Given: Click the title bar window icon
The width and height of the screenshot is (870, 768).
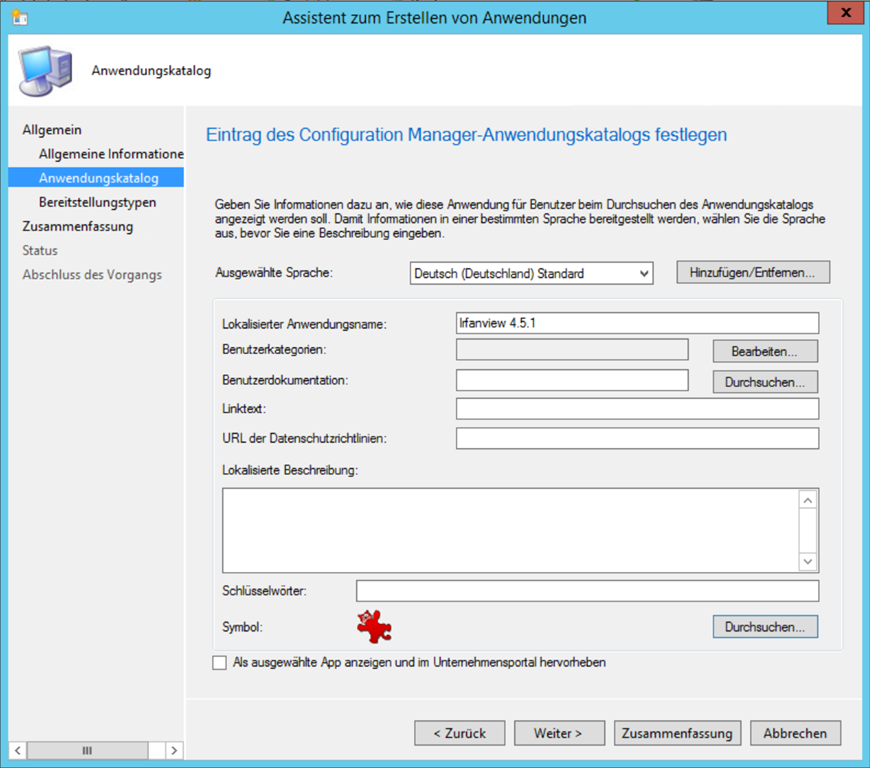Looking at the screenshot, I should click(19, 17).
